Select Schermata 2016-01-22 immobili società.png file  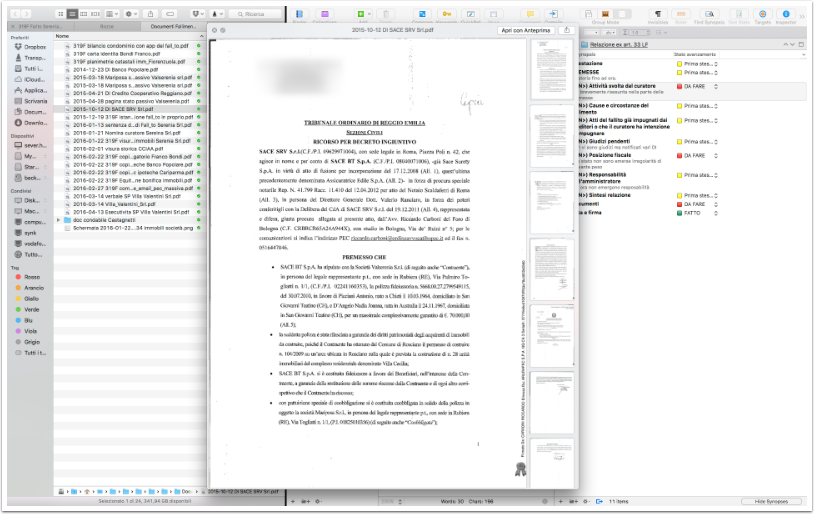click(132, 228)
